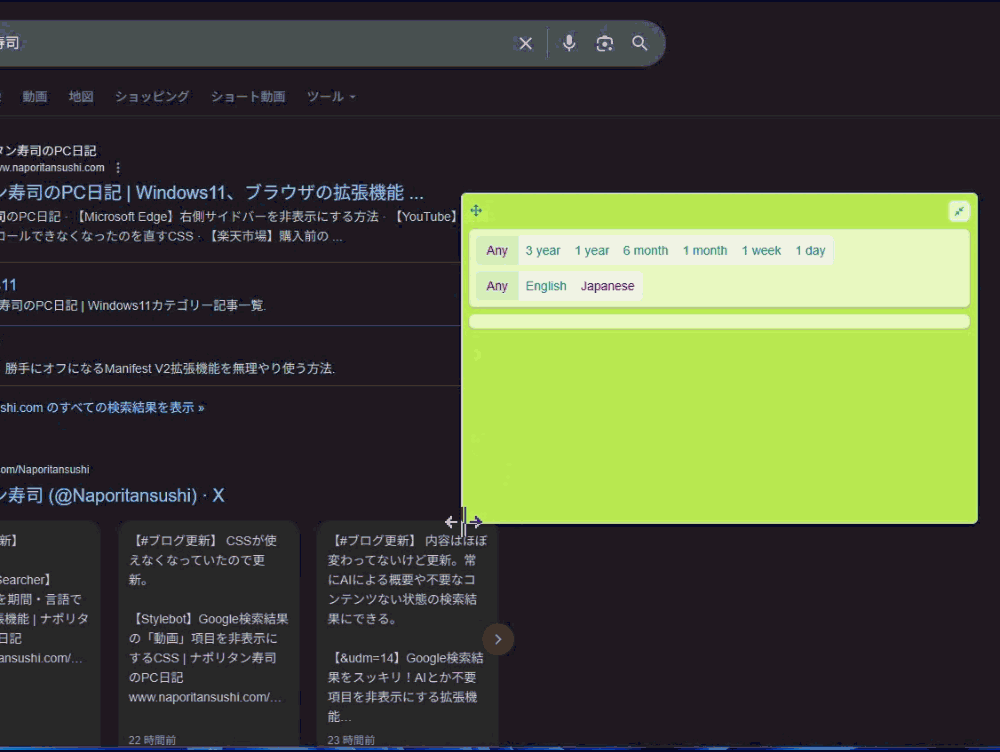Select the 3 year time filter

pyautogui.click(x=543, y=251)
